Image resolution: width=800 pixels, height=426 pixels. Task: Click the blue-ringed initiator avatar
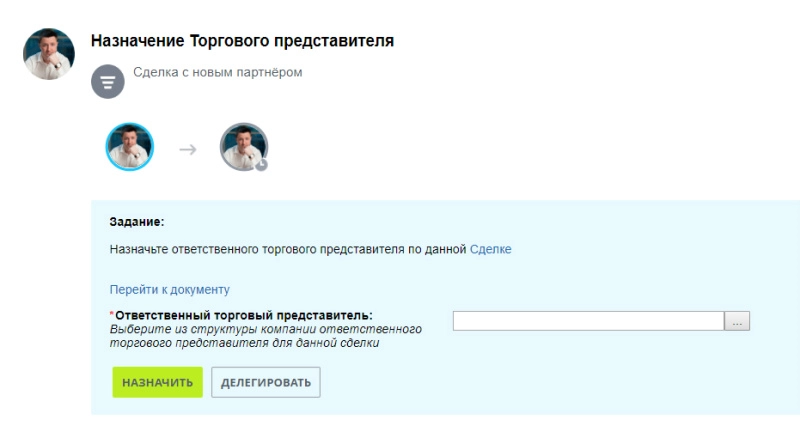tap(130, 147)
